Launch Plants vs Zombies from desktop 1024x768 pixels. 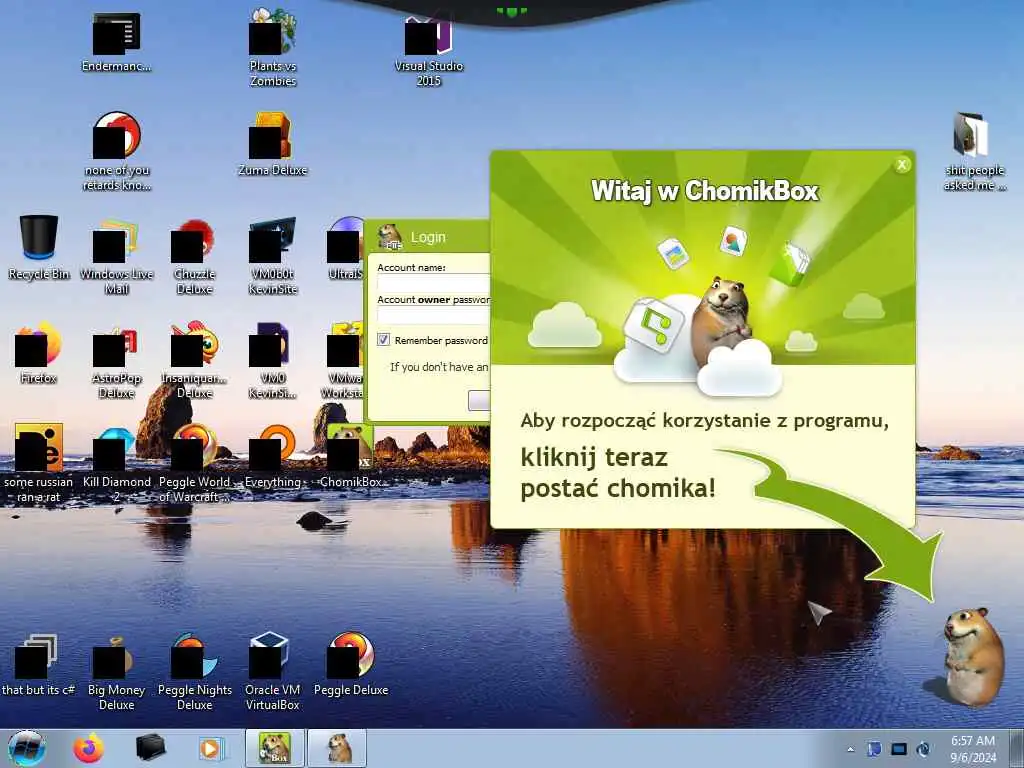tap(272, 47)
